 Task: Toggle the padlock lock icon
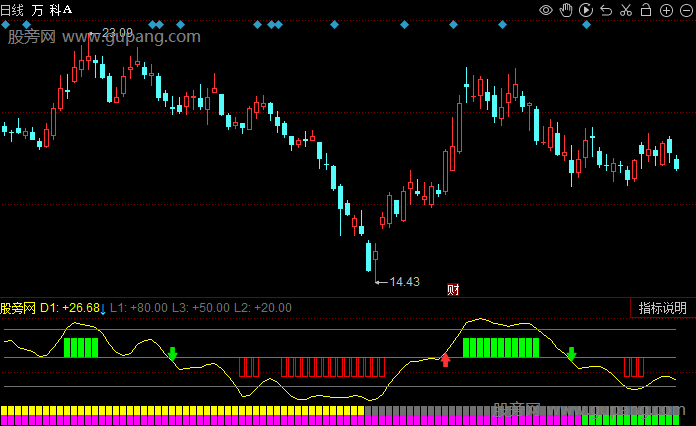tap(646, 10)
